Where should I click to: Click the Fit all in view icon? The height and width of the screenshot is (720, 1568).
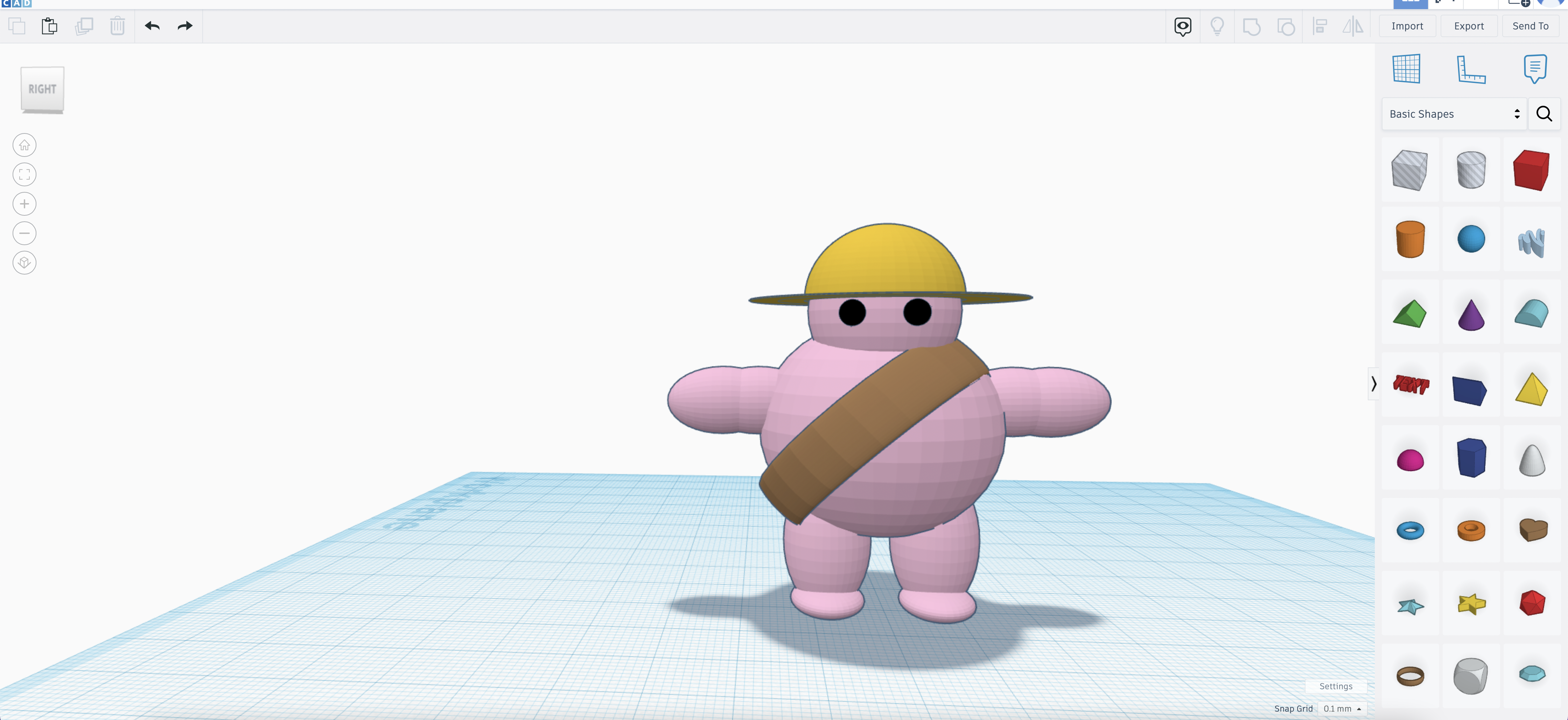click(24, 175)
